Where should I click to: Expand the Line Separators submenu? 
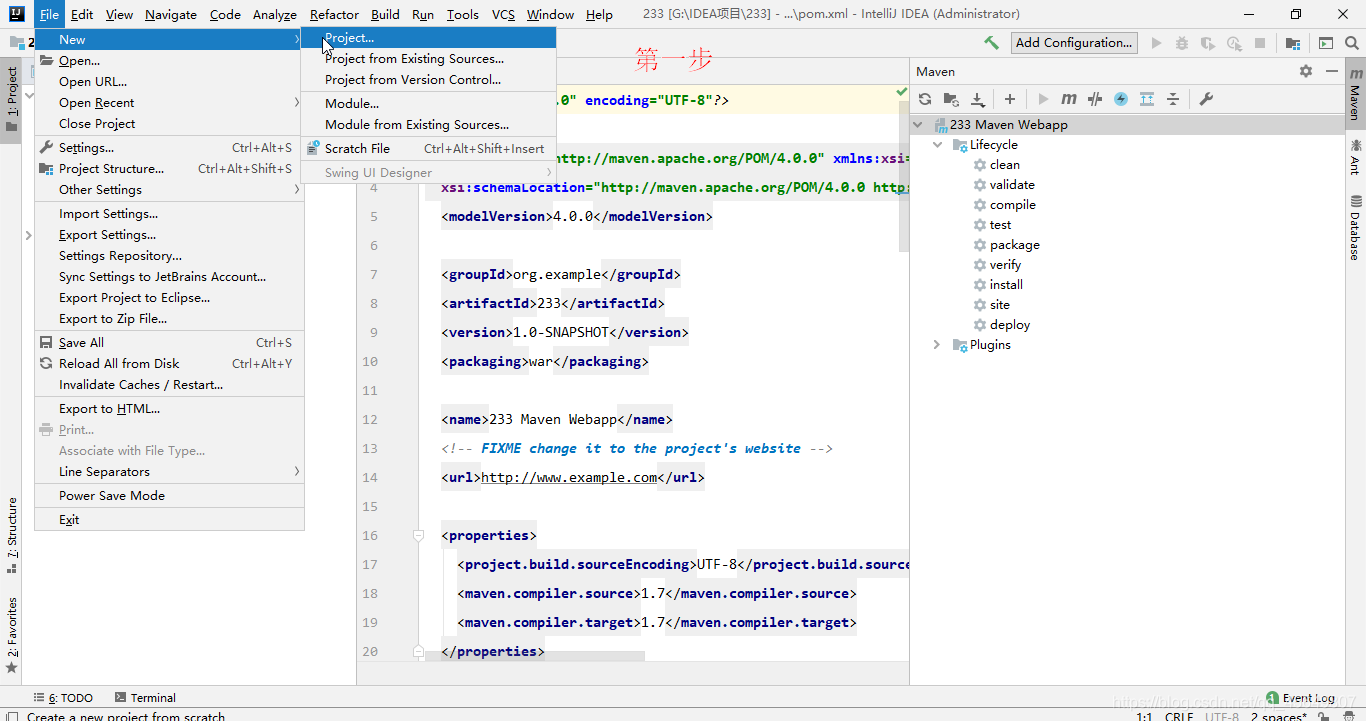click(x=169, y=471)
